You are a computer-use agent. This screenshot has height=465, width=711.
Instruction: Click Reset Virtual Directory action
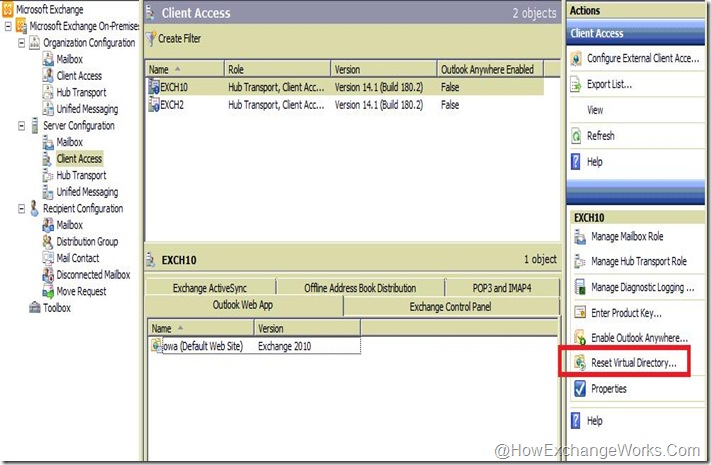tap(633, 362)
